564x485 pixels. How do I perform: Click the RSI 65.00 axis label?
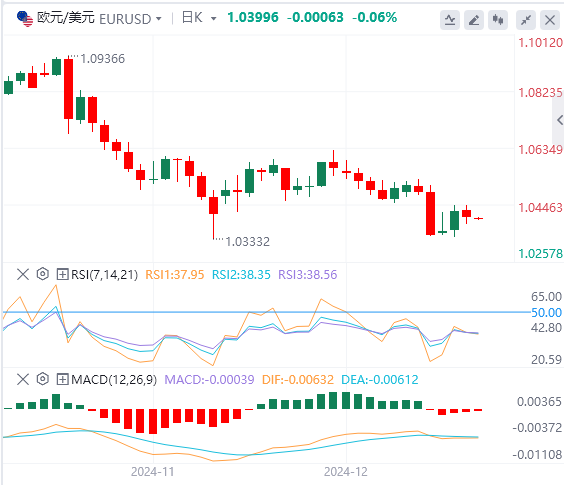(546, 297)
